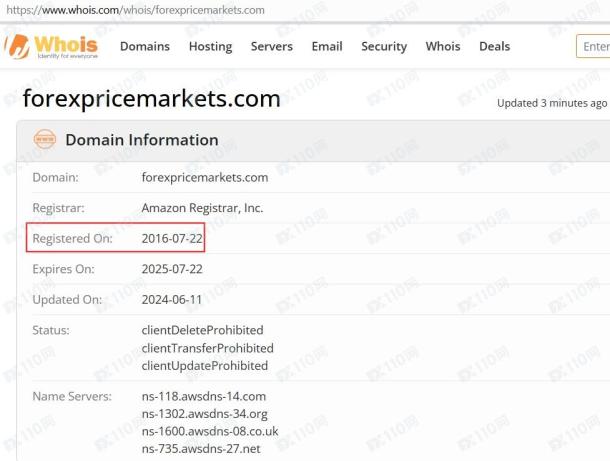Click the 'Updated On:' label
The height and width of the screenshot is (461, 610).
coord(67,300)
